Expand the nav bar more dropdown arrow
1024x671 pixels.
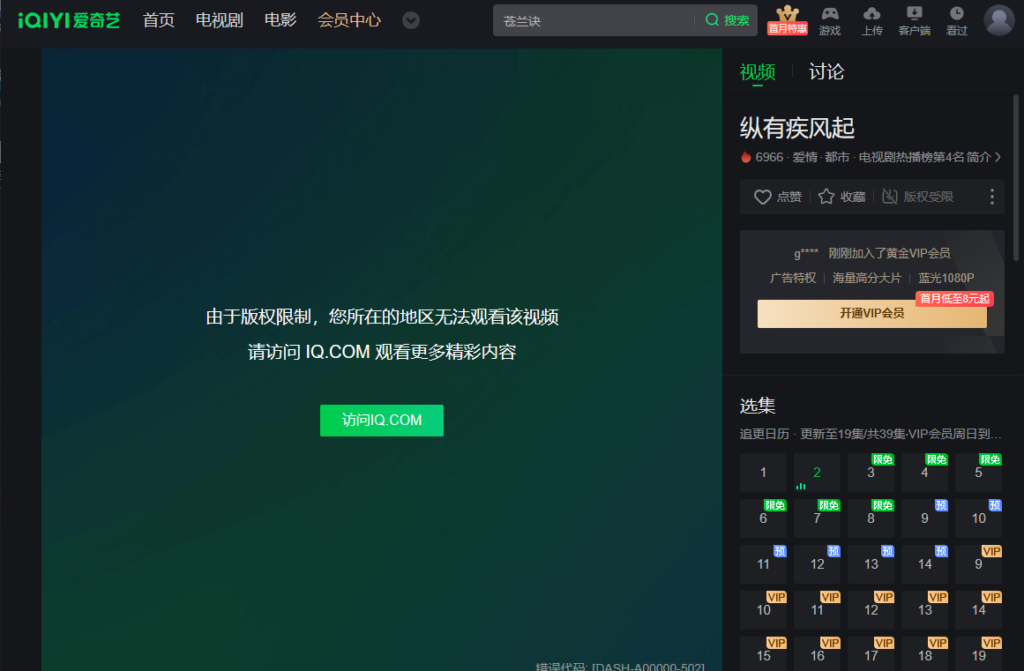click(411, 20)
